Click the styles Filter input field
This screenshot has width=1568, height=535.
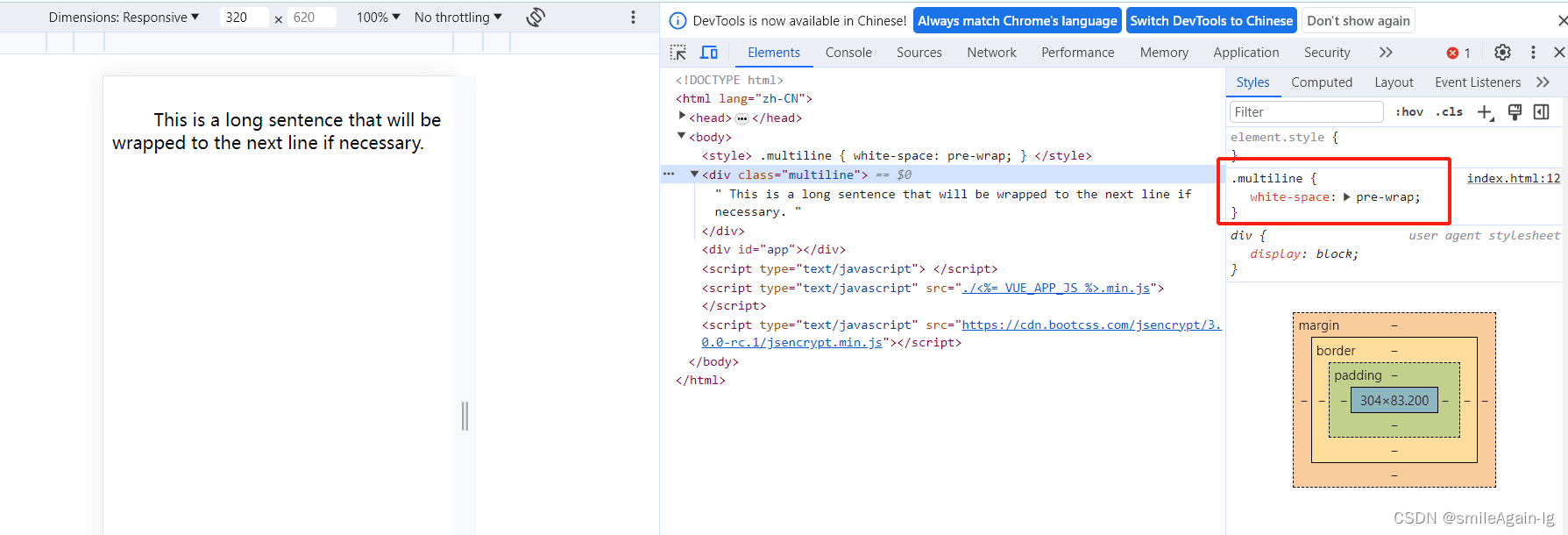point(1305,112)
